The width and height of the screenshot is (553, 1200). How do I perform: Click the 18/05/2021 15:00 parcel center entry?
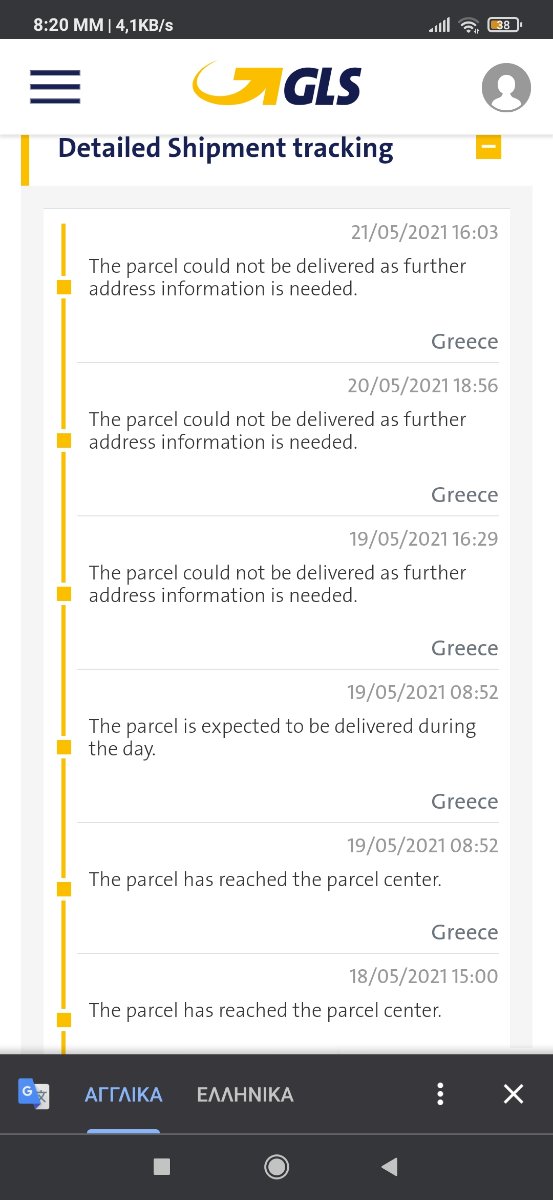pos(287,995)
